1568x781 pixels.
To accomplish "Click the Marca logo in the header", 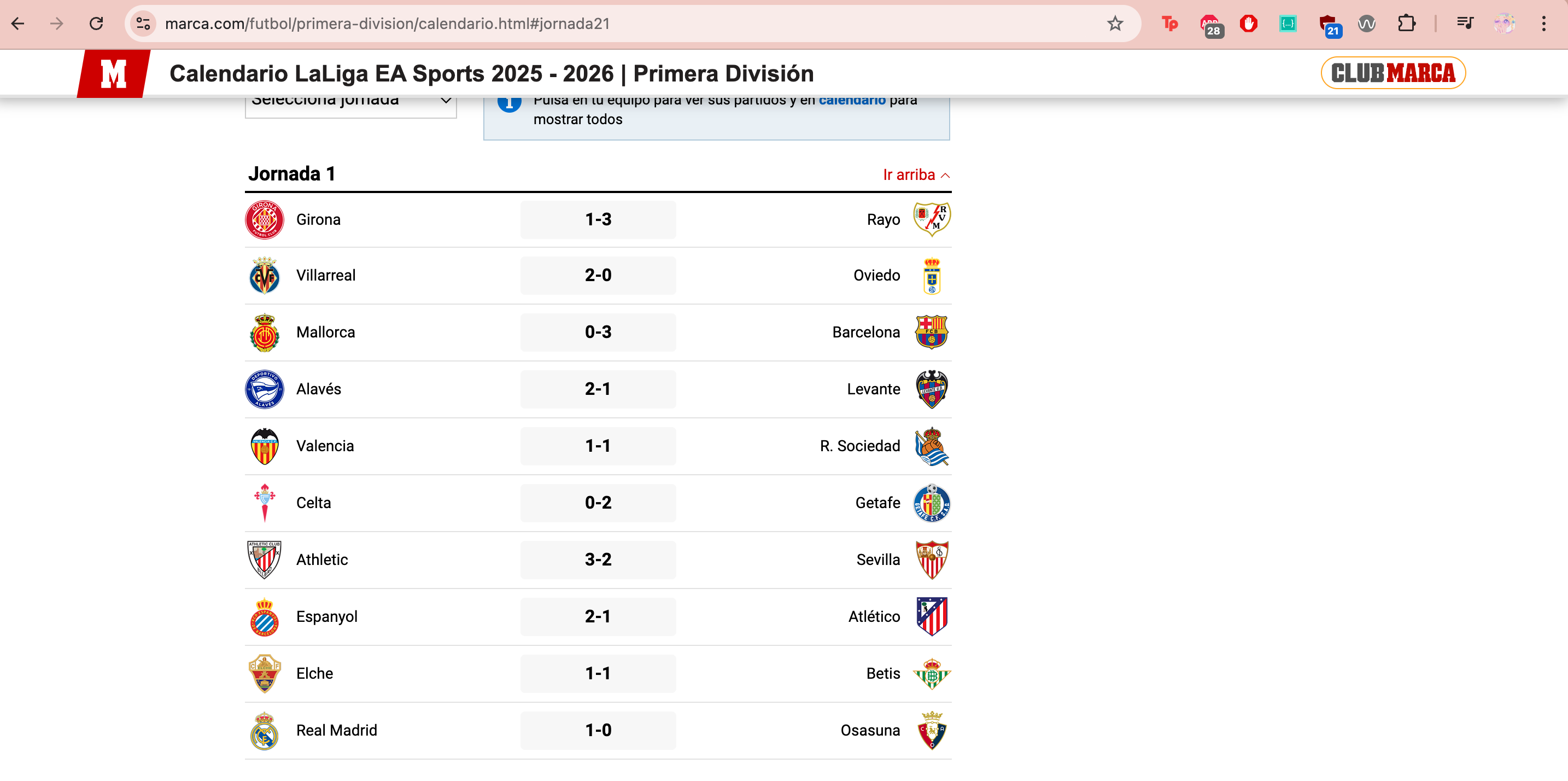I will [x=114, y=74].
